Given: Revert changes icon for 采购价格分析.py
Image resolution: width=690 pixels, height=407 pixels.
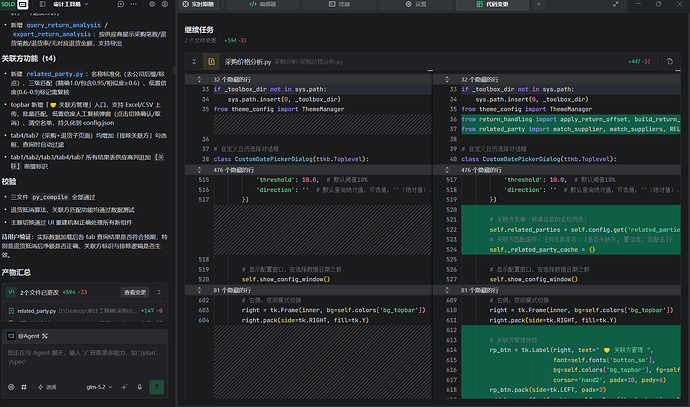Looking at the screenshot, I should point(670,62).
